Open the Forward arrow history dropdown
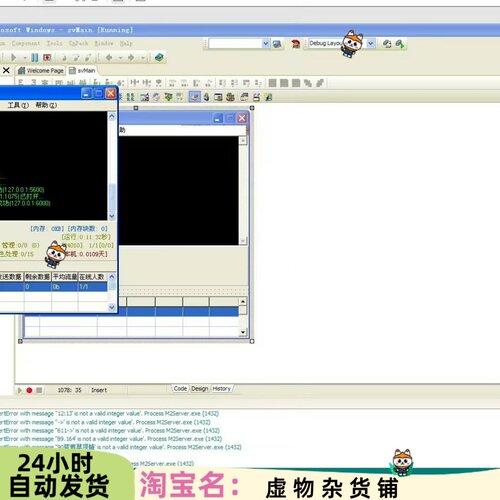 point(143,58)
